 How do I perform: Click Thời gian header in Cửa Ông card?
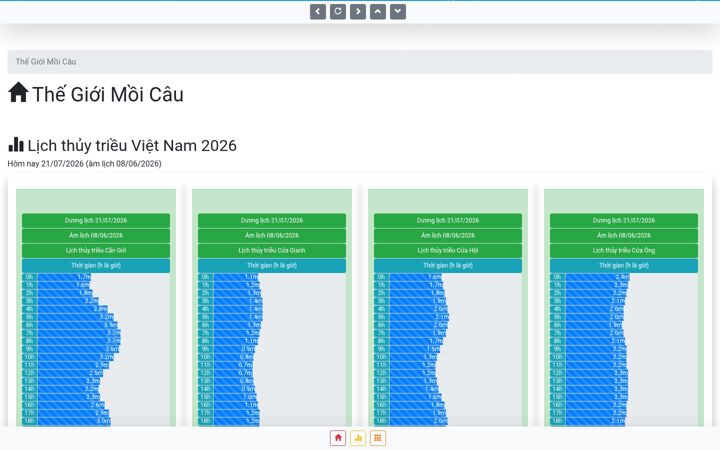pos(624,265)
